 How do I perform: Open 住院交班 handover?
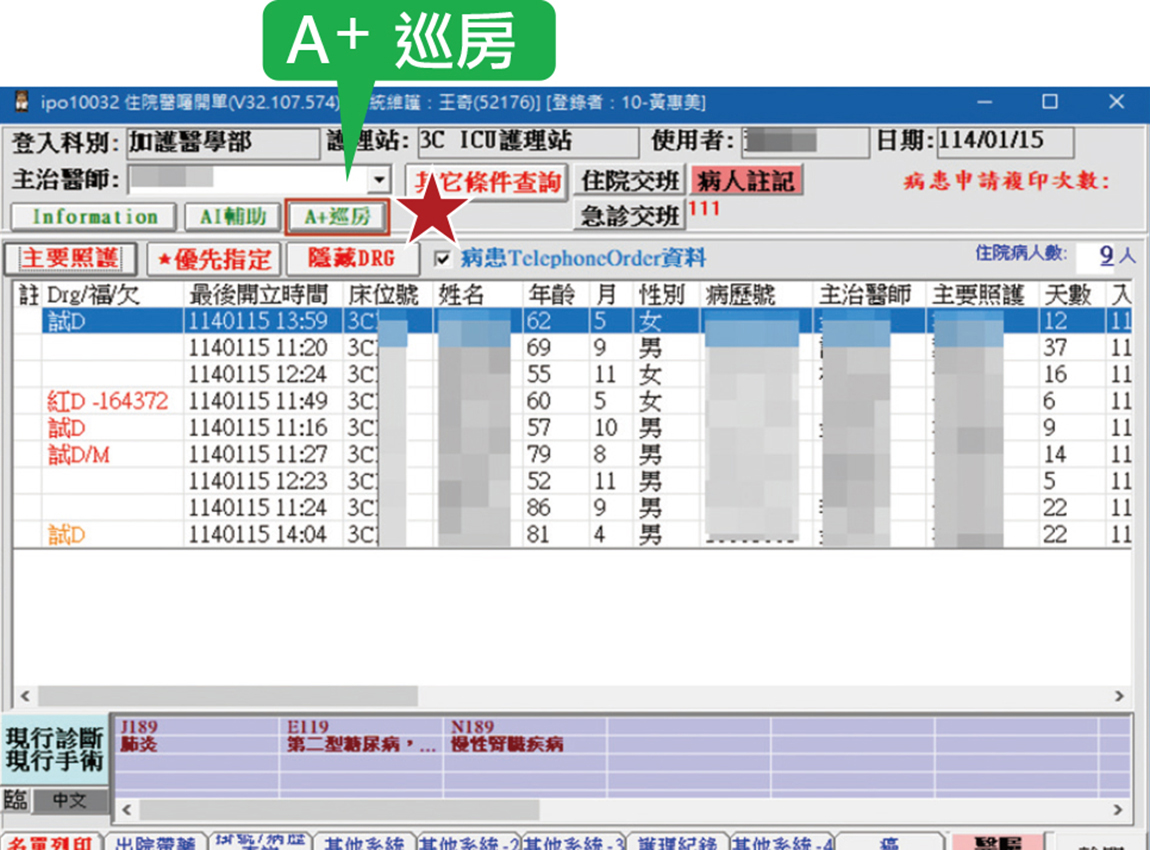point(630,181)
